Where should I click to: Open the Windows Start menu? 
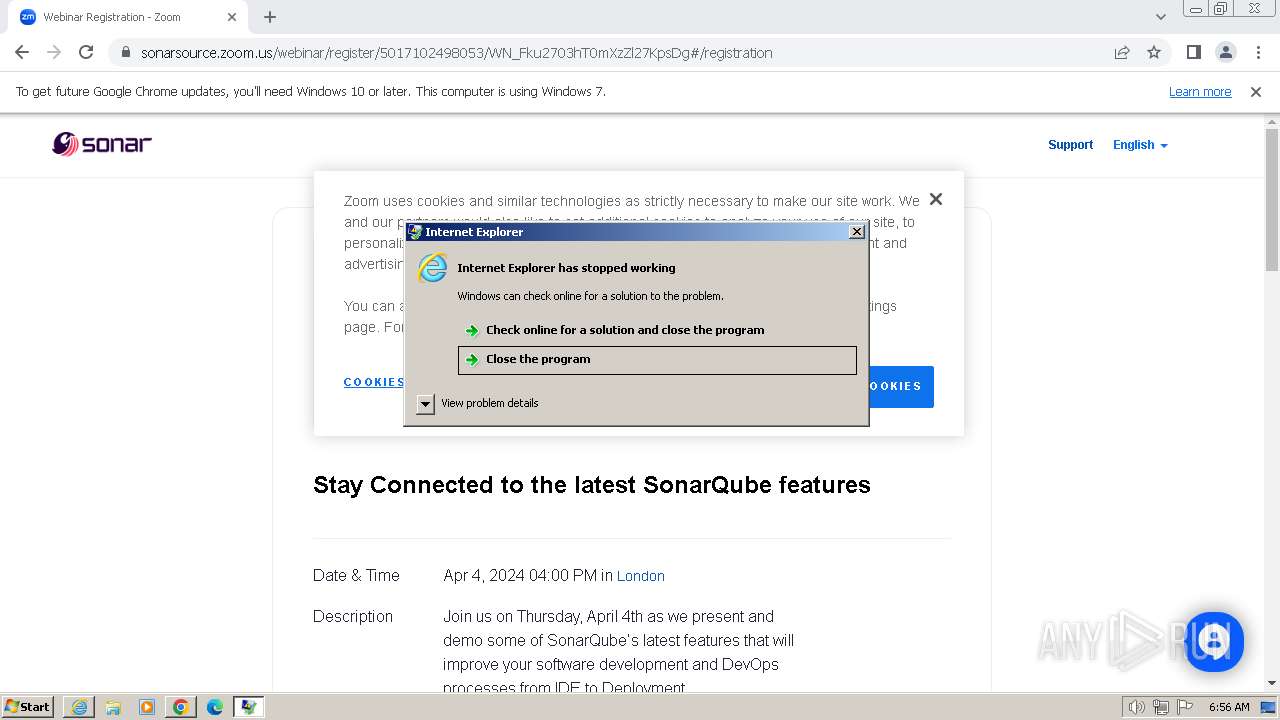[28, 707]
